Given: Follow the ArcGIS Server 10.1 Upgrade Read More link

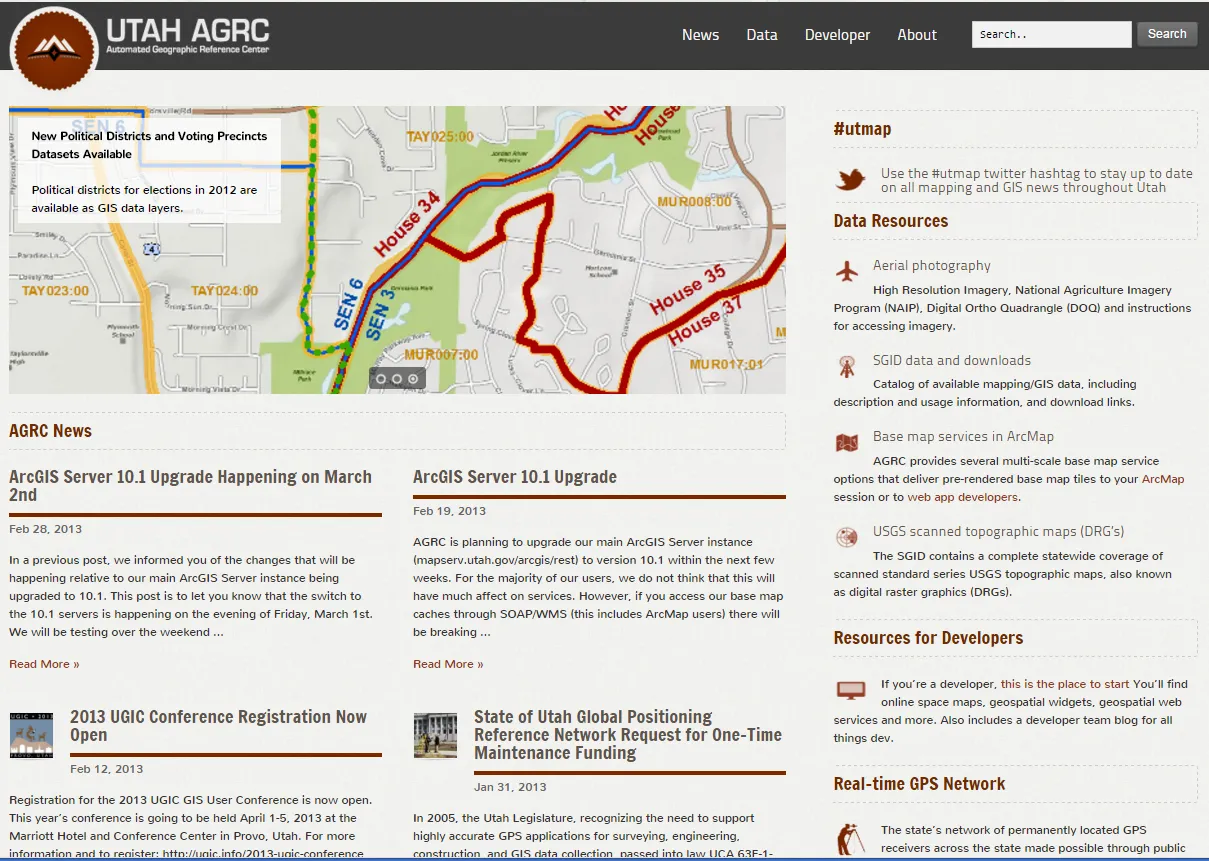Looking at the screenshot, I should coord(448,663).
